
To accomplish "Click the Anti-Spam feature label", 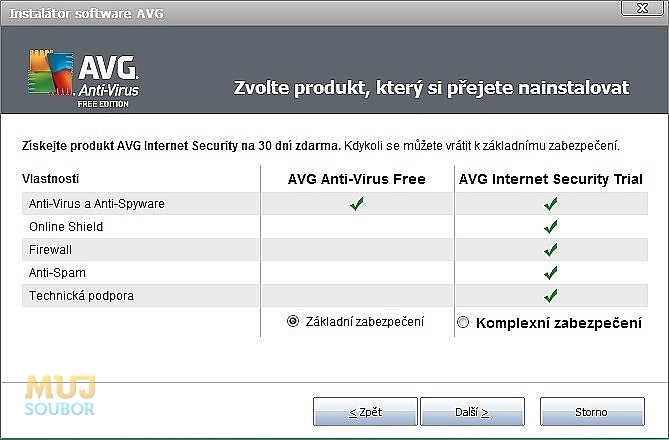I will tap(57, 273).
